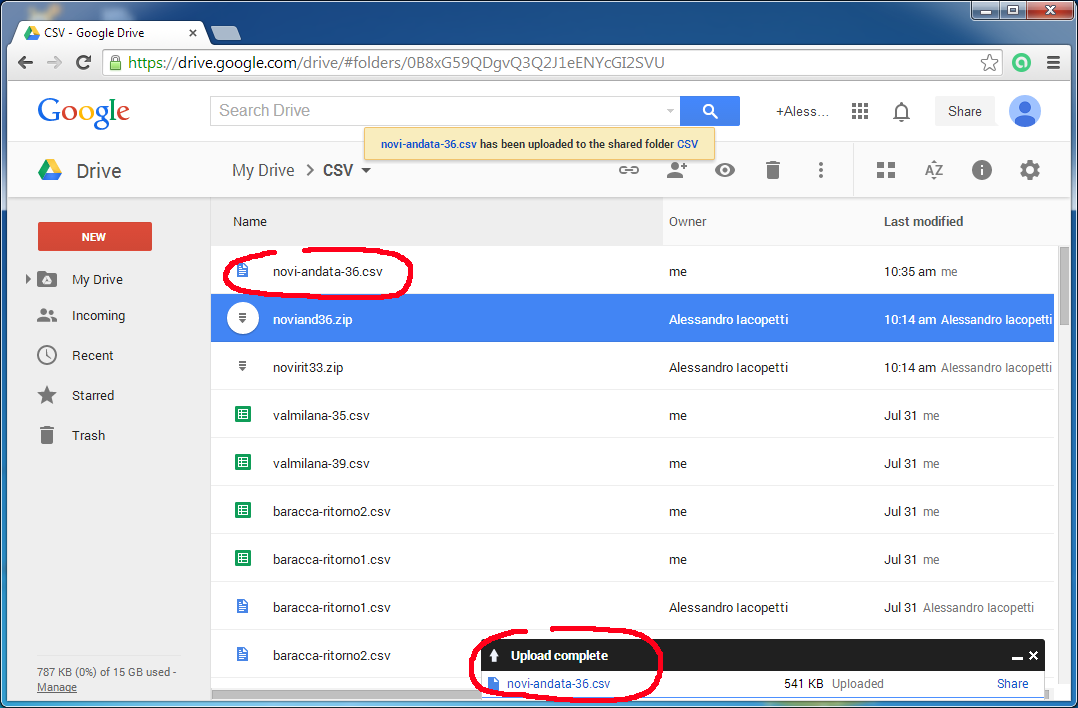Select the noviand36.zip file name
The height and width of the screenshot is (708, 1078).
(312, 319)
